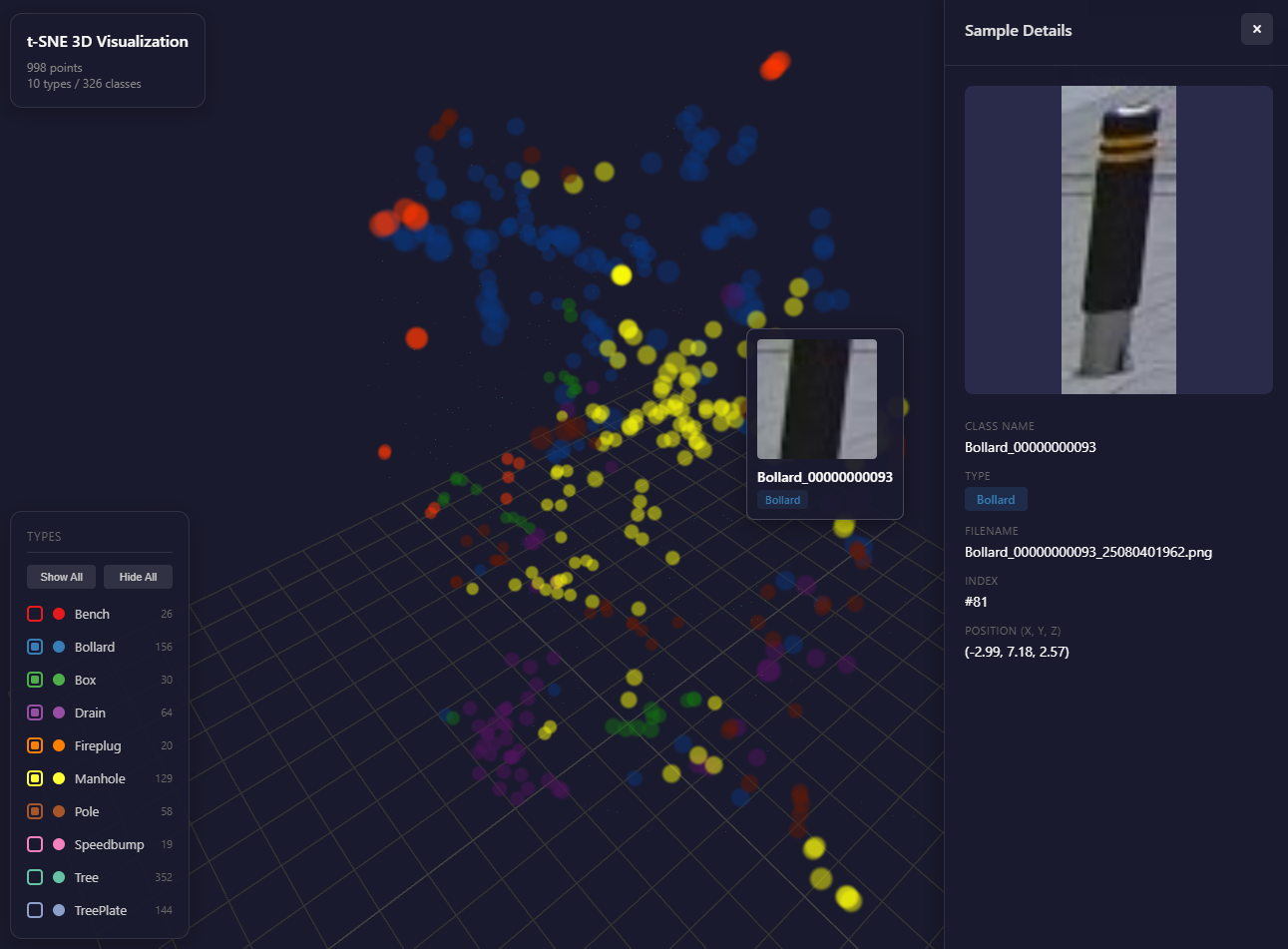Click the Bollard type badge in Sample Details

click(x=996, y=499)
